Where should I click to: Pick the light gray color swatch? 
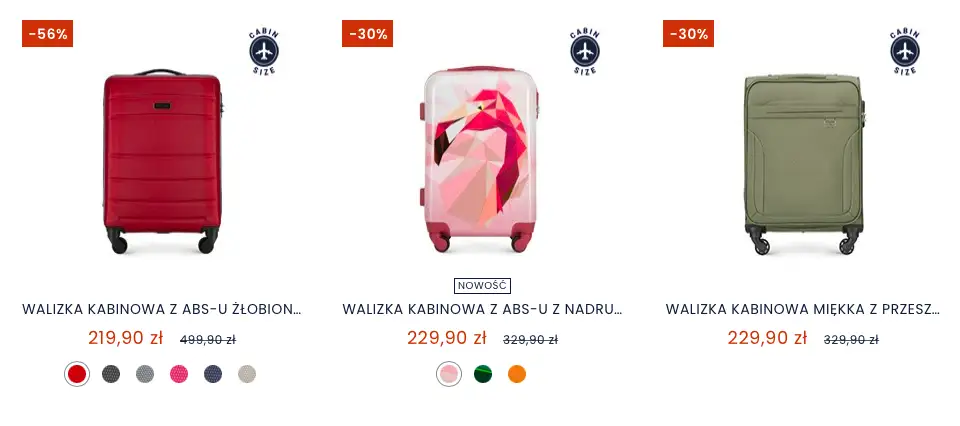[145, 374]
